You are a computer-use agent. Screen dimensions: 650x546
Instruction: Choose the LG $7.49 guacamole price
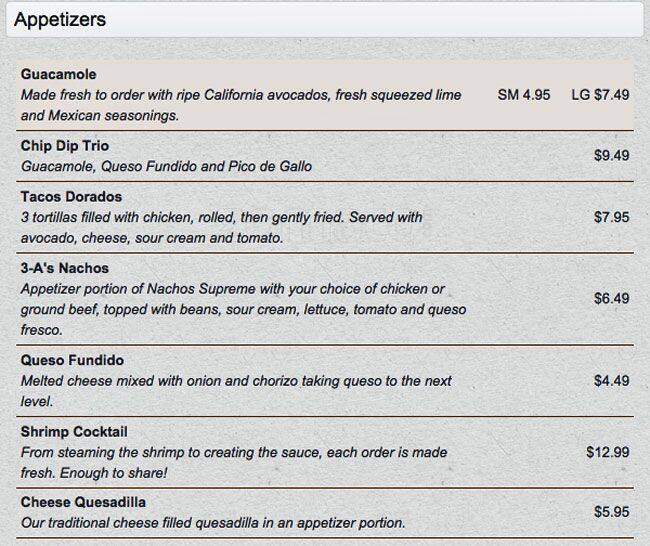[x=600, y=95]
